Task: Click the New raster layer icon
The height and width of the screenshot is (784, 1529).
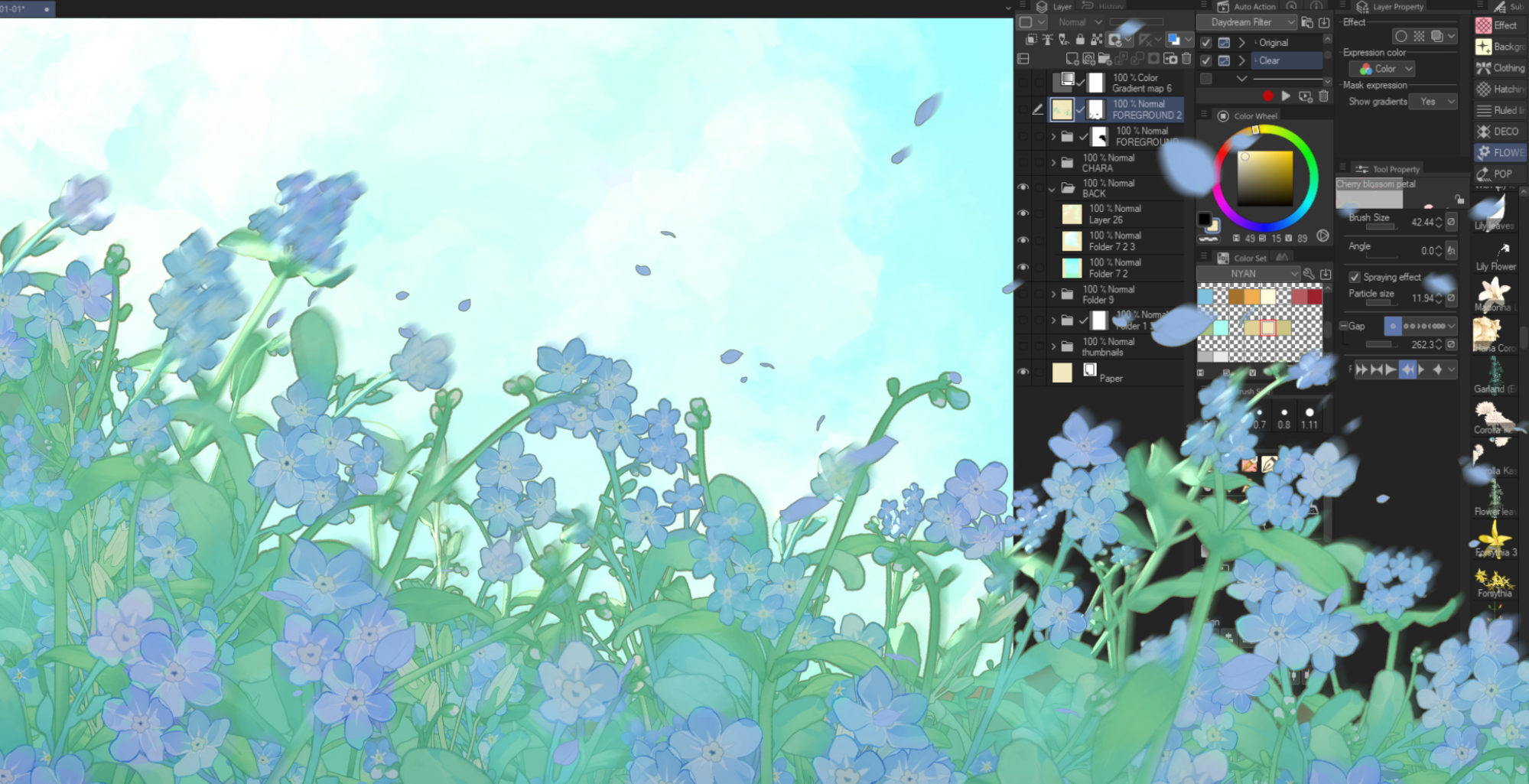Action: tap(1072, 59)
